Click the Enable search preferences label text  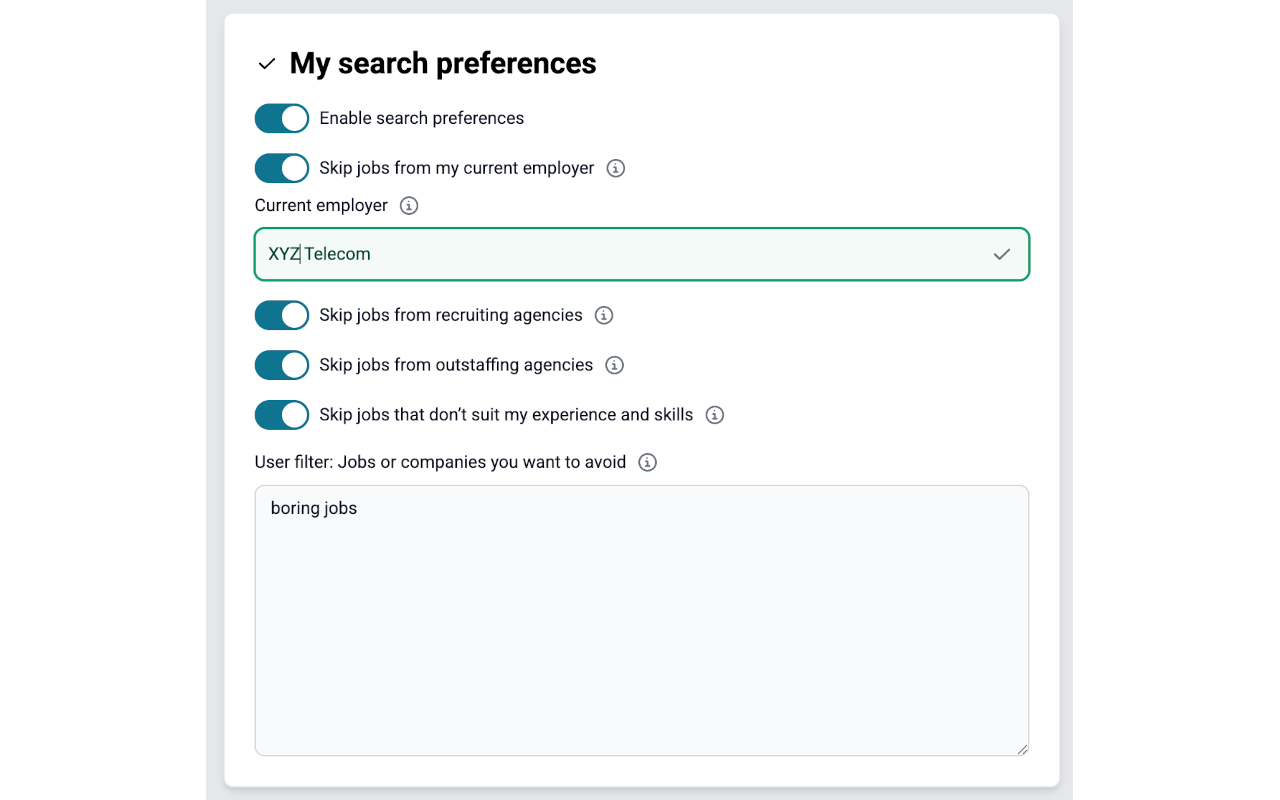(422, 118)
